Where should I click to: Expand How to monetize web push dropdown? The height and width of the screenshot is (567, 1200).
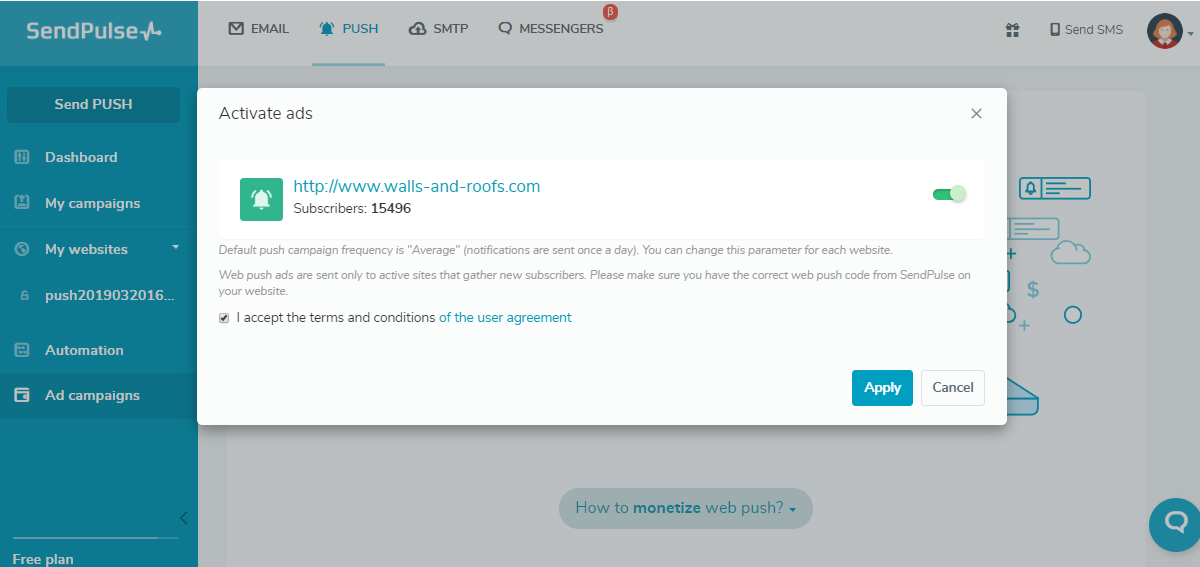point(686,508)
